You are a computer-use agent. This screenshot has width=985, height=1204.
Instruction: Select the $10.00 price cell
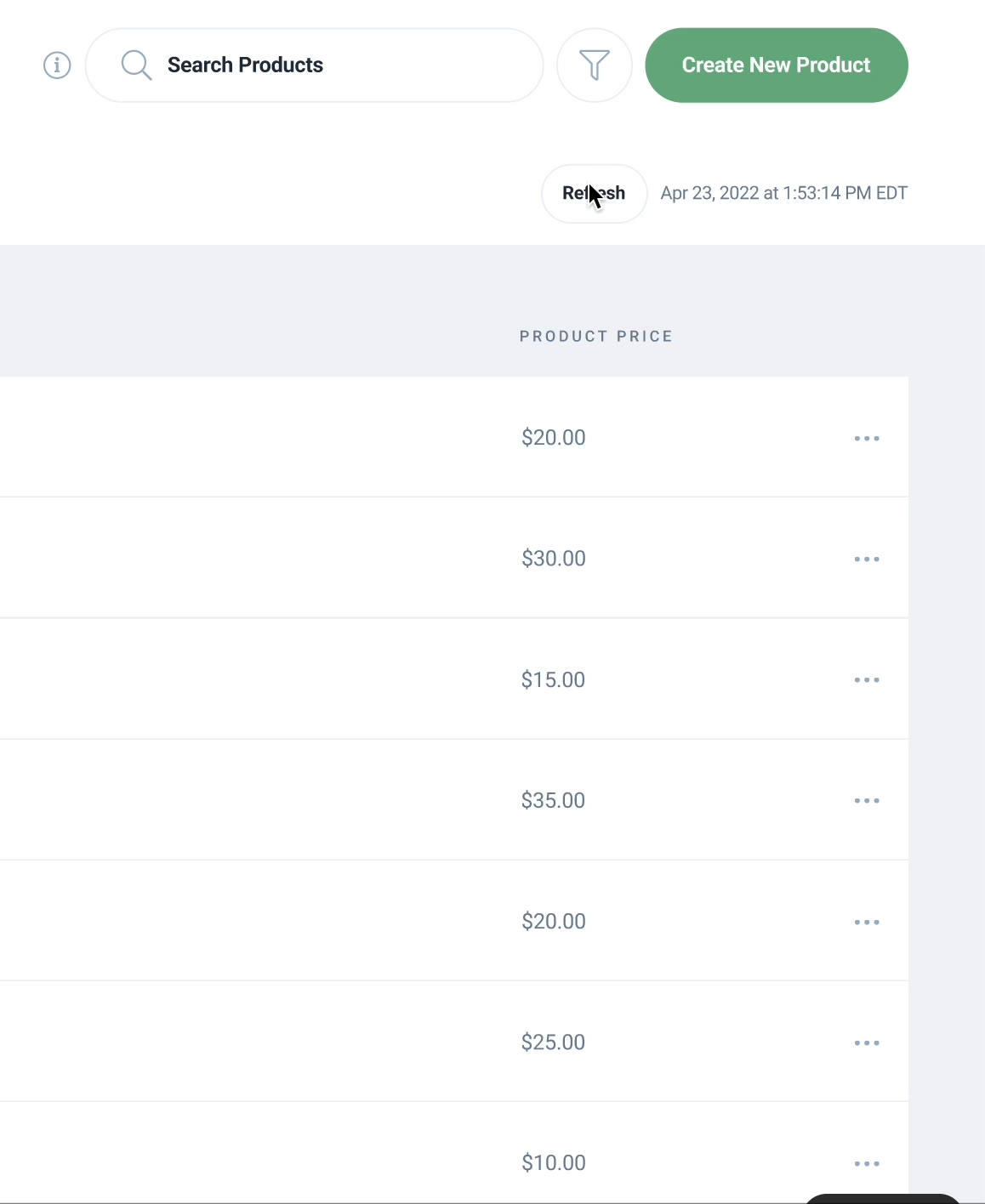[554, 1162]
